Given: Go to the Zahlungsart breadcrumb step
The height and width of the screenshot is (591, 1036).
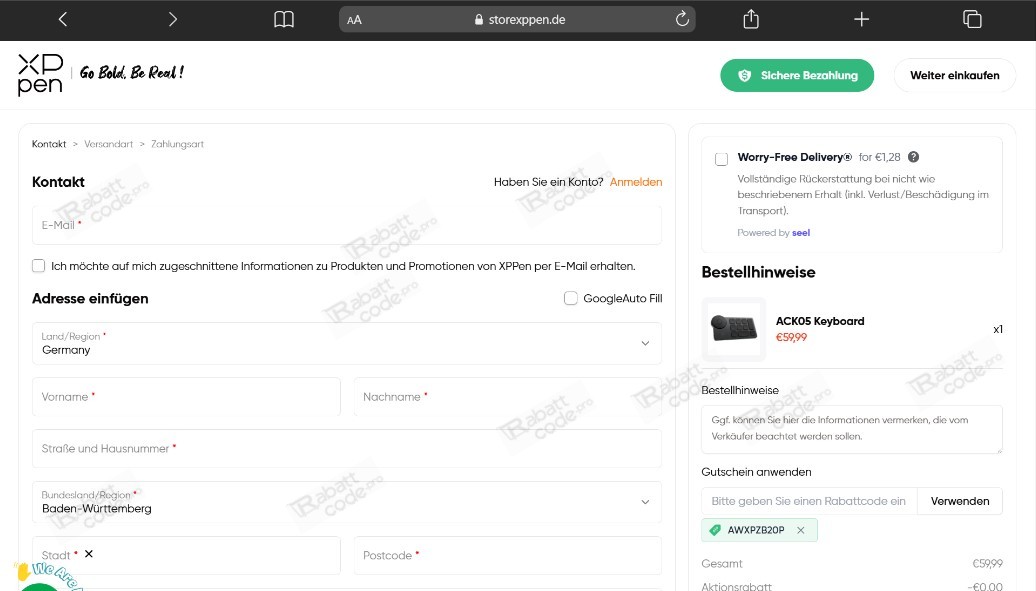Looking at the screenshot, I should (x=177, y=144).
